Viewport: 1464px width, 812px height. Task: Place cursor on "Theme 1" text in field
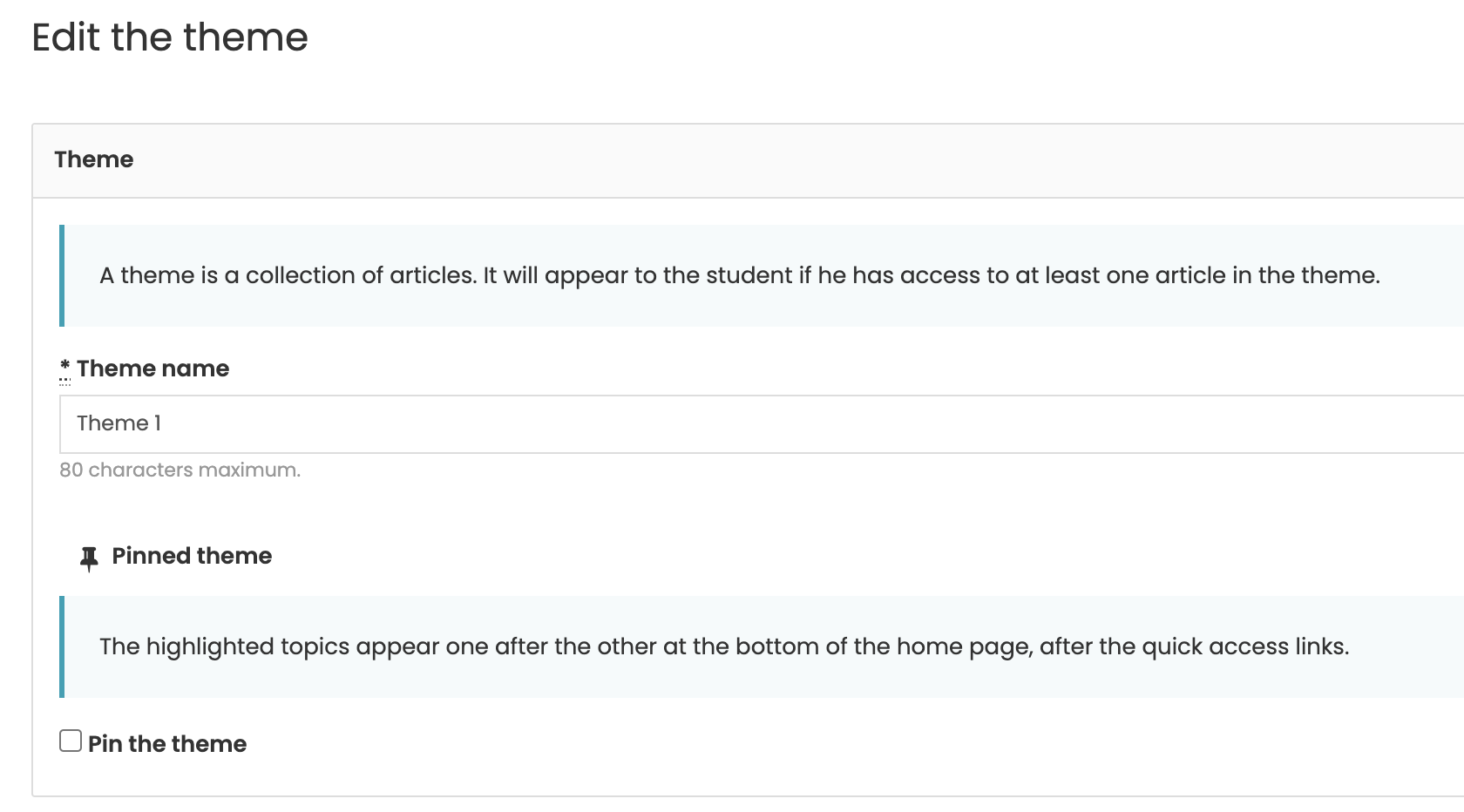(x=119, y=423)
